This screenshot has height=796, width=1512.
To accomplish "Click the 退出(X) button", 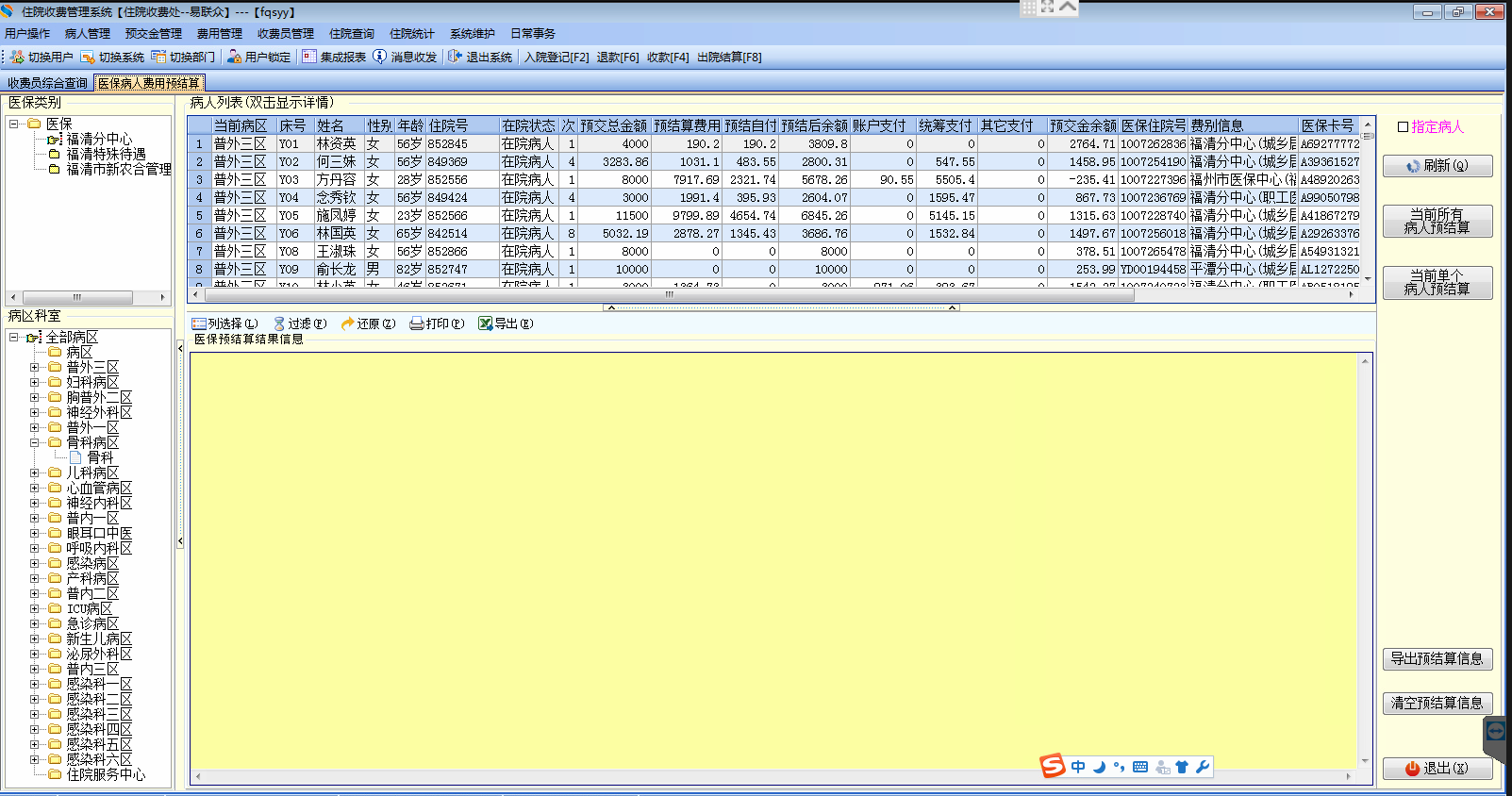I will [x=1437, y=769].
